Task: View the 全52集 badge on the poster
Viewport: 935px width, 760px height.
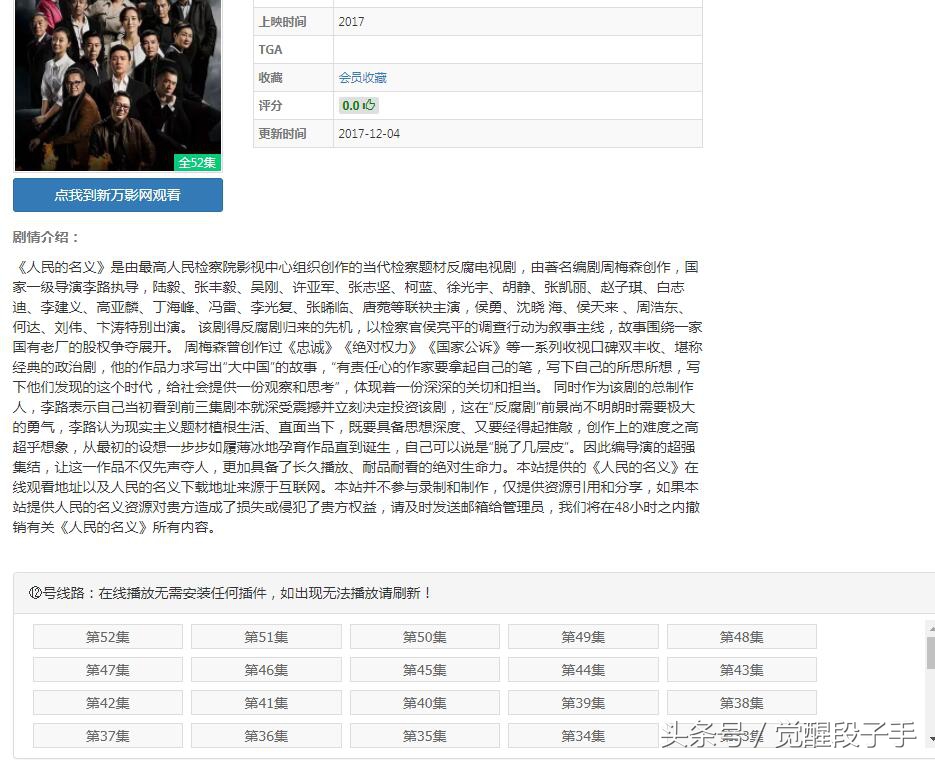Action: click(197, 162)
